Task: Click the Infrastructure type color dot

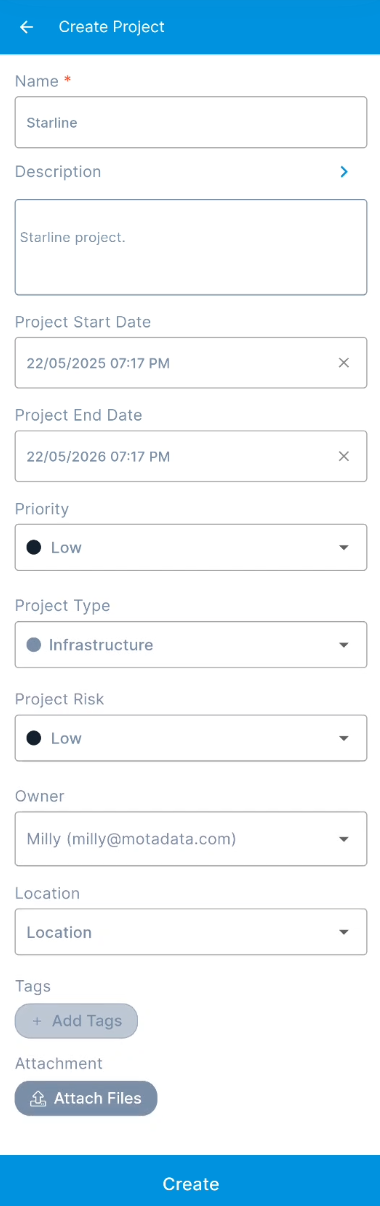Action: (34, 645)
